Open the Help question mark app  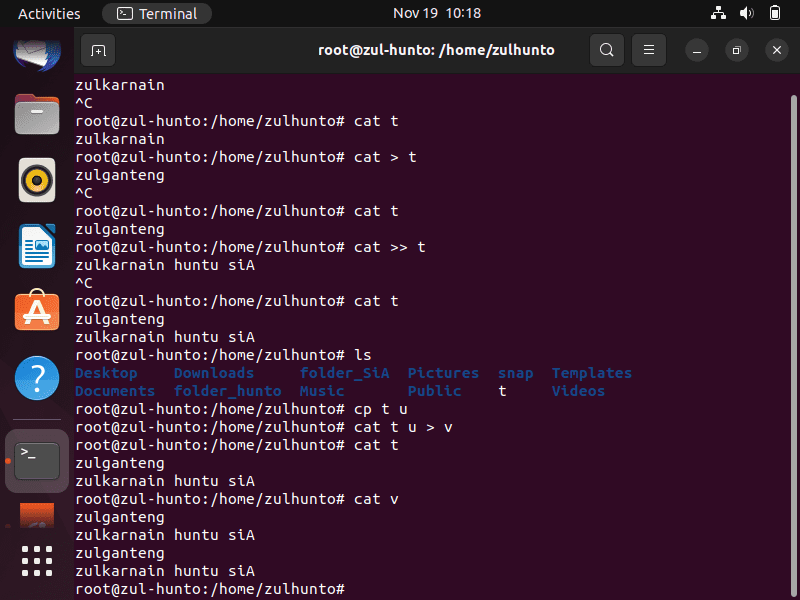tap(37, 378)
